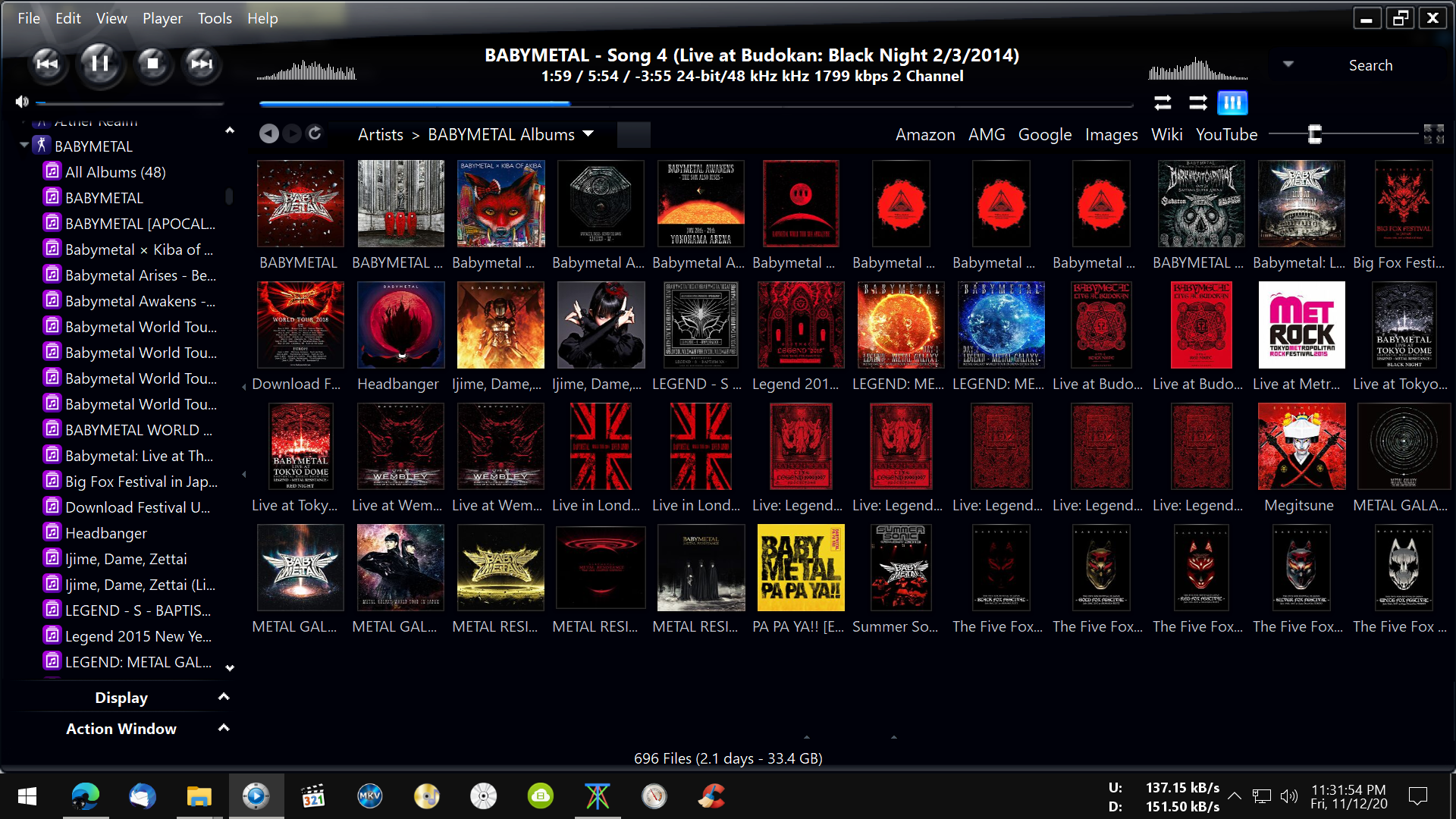The width and height of the screenshot is (1456, 819).
Task: Open the Tools menu
Action: click(x=215, y=18)
